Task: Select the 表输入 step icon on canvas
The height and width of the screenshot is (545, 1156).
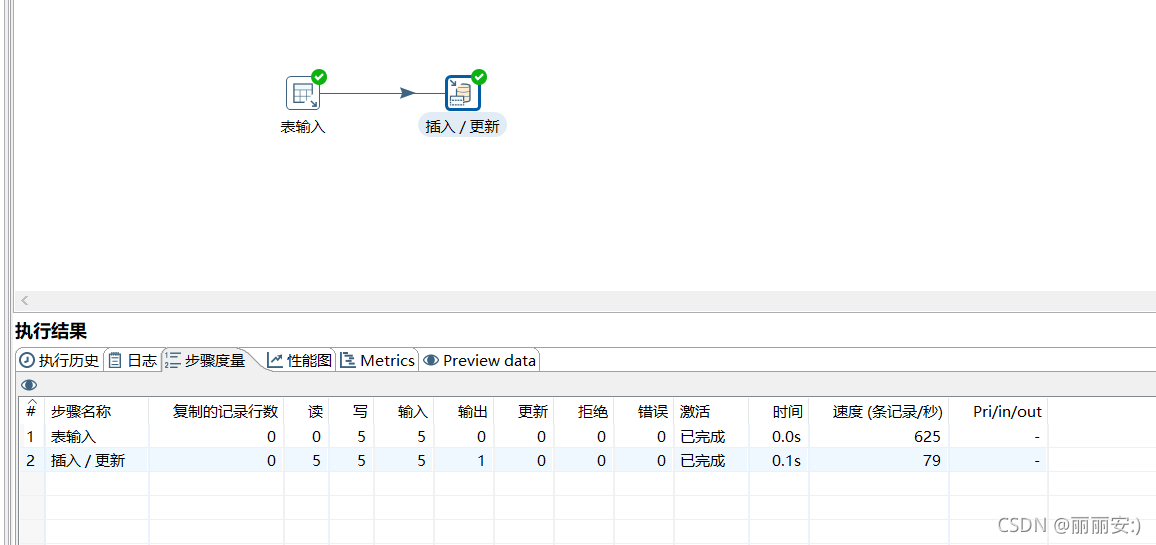Action: pyautogui.click(x=303, y=94)
